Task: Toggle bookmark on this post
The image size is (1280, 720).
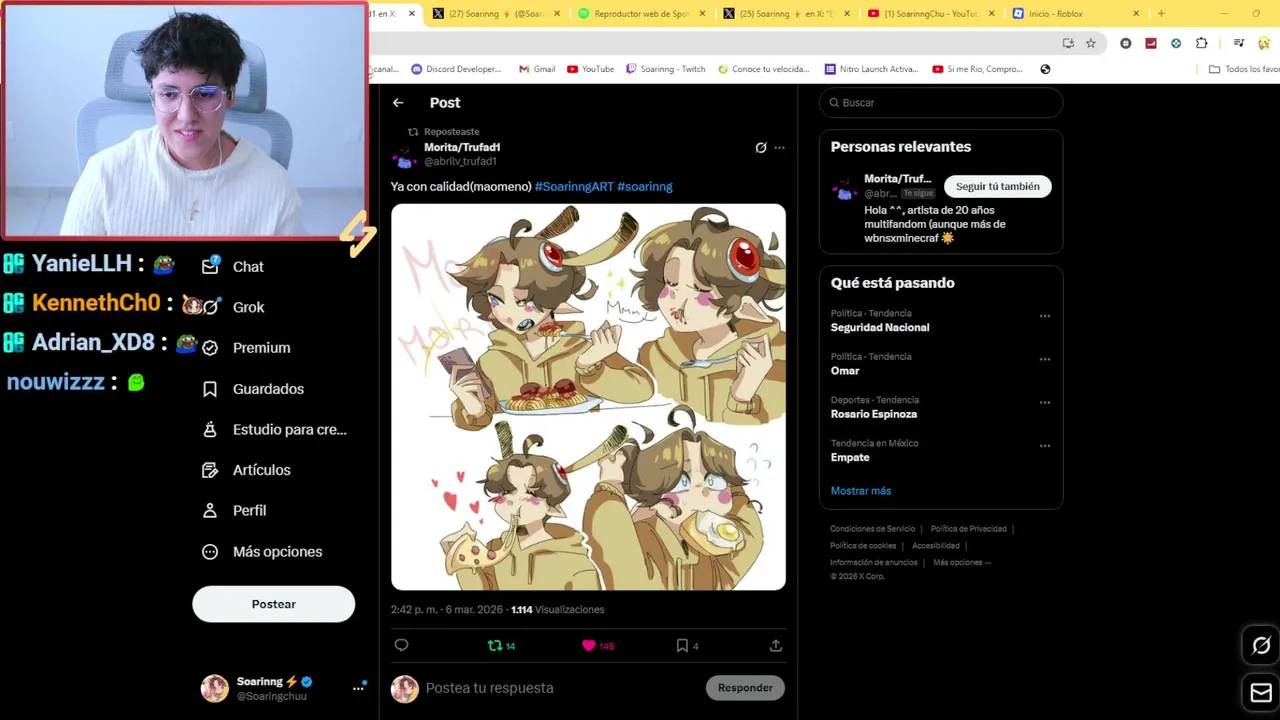Action: [682, 646]
